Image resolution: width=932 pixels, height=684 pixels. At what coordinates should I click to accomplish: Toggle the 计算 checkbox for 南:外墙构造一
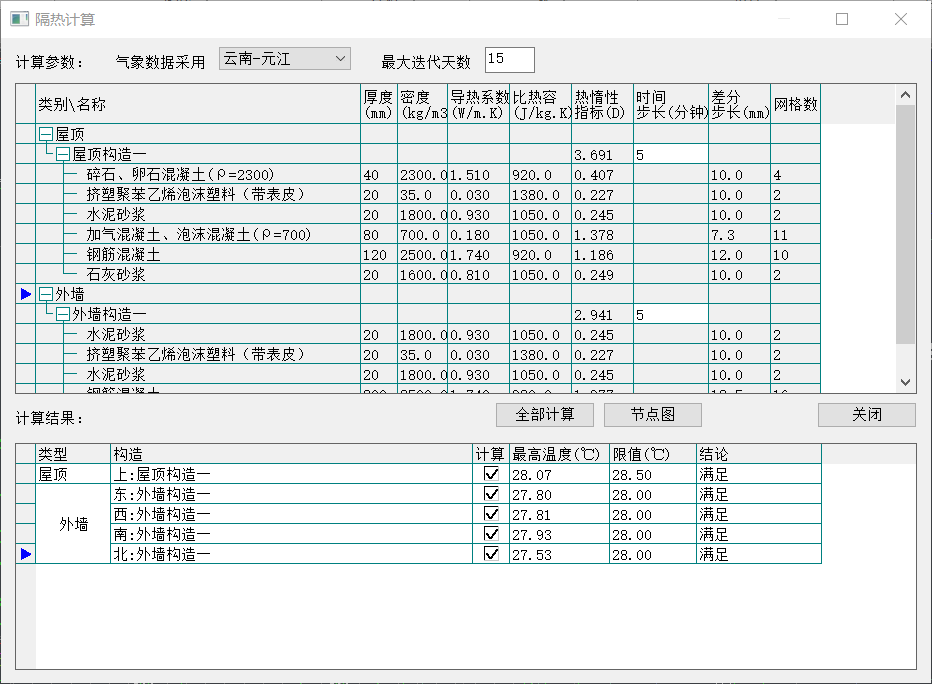[491, 534]
